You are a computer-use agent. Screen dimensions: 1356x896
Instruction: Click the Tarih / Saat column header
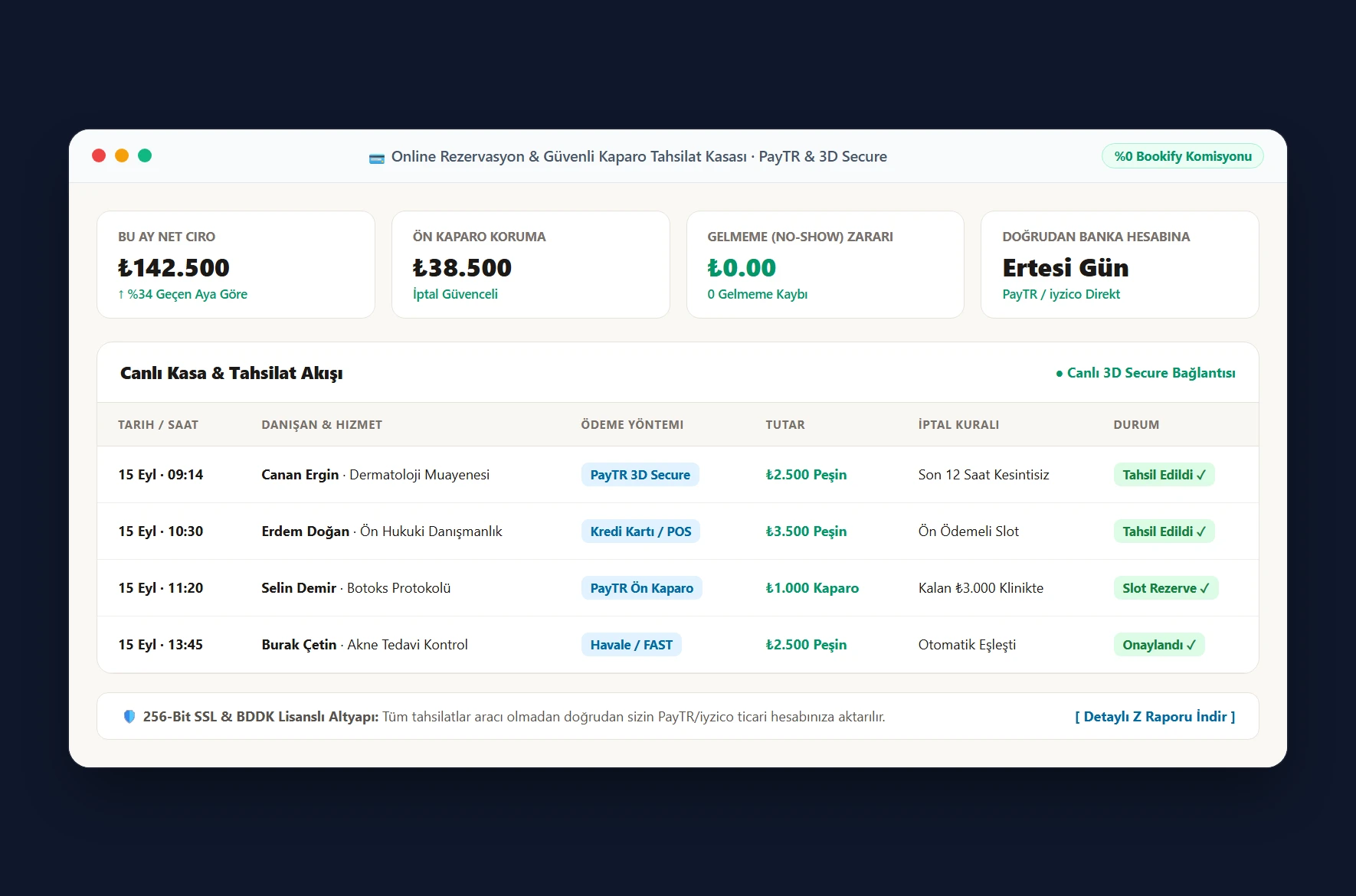(158, 425)
